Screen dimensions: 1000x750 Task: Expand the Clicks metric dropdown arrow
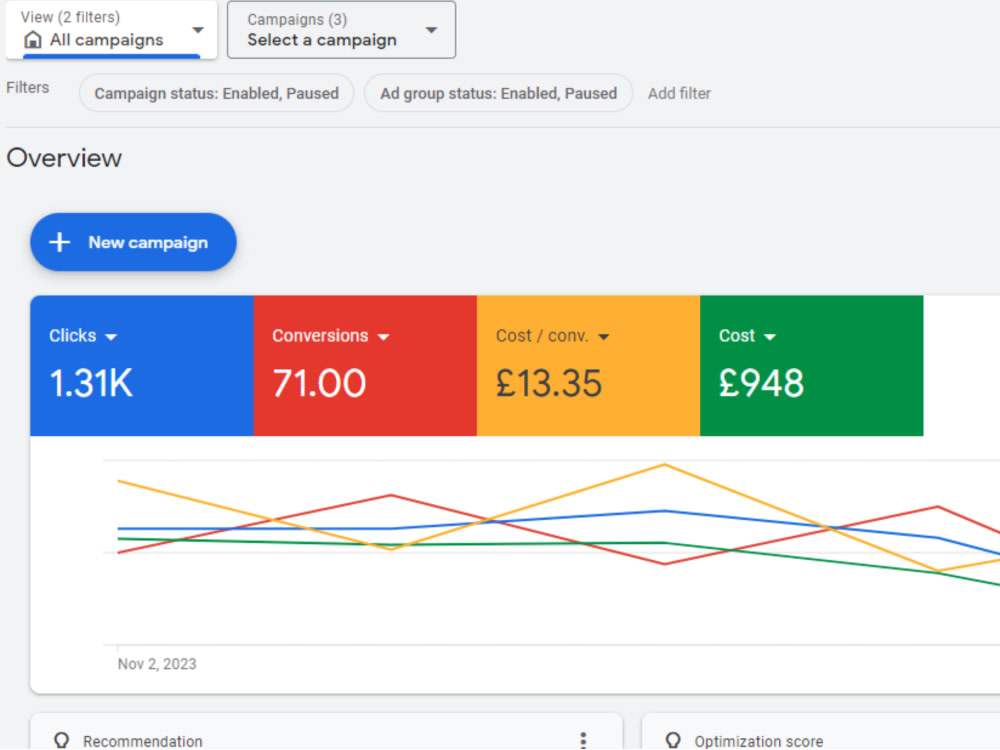(x=111, y=337)
